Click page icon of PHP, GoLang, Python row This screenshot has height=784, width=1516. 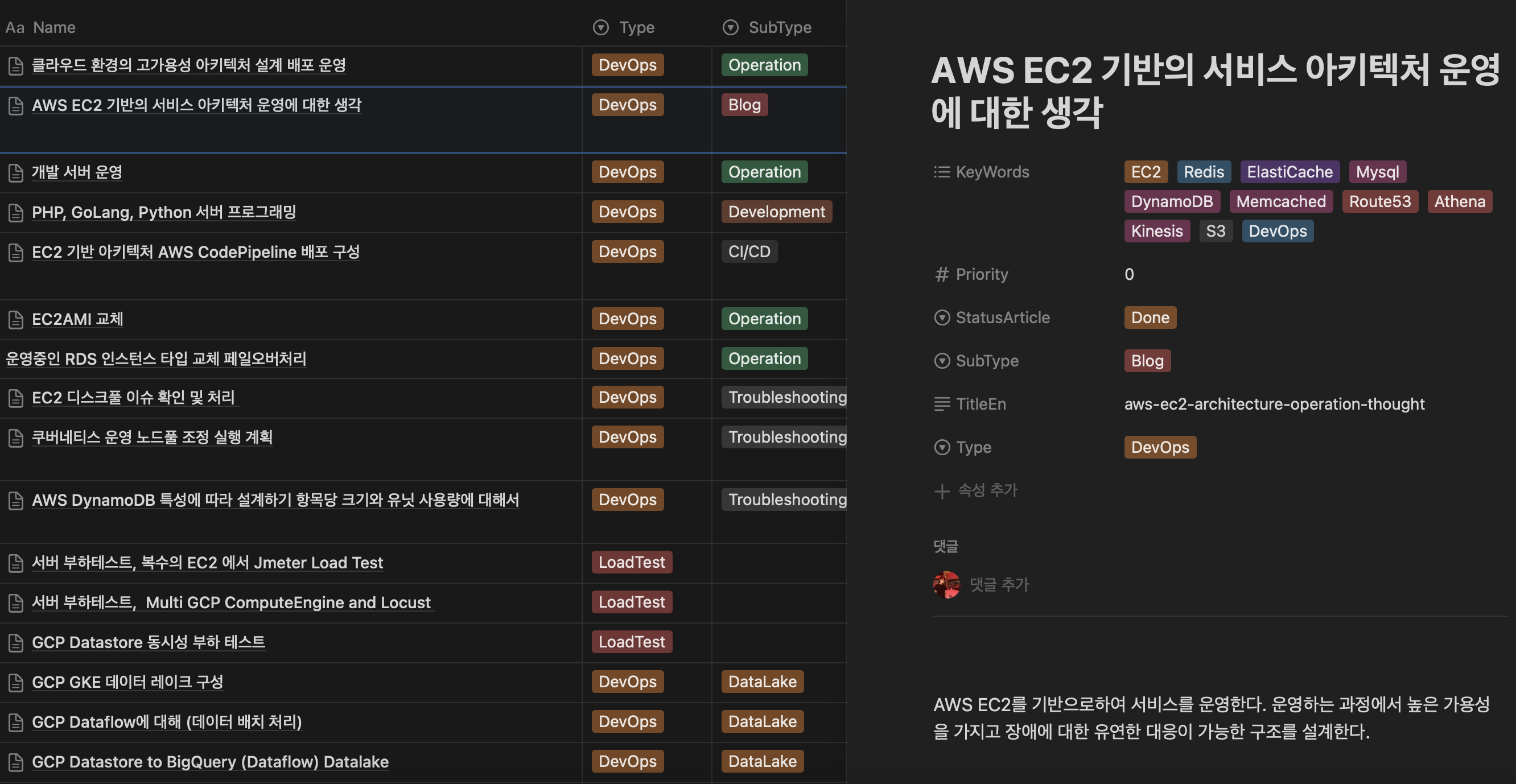(16, 212)
